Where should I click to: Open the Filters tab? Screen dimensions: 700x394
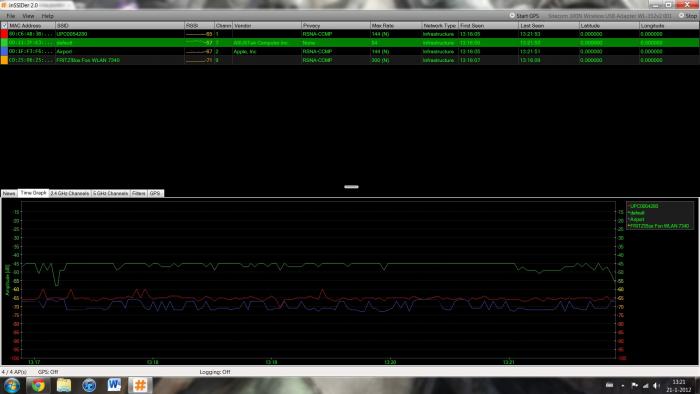139,194
